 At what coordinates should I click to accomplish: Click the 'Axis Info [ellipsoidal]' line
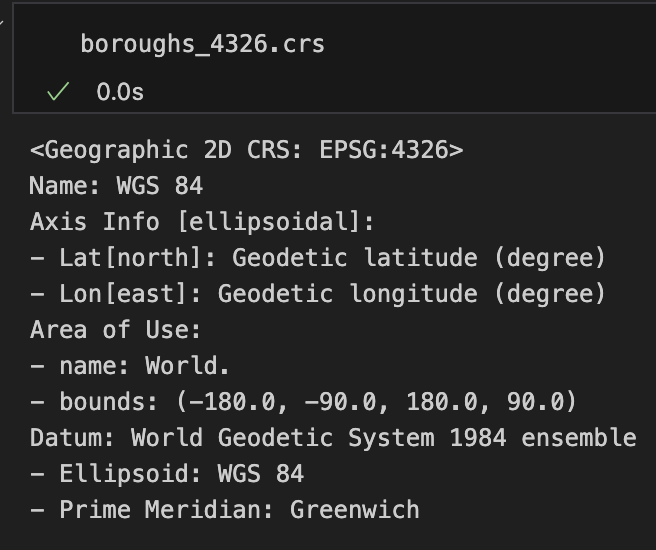(201, 222)
